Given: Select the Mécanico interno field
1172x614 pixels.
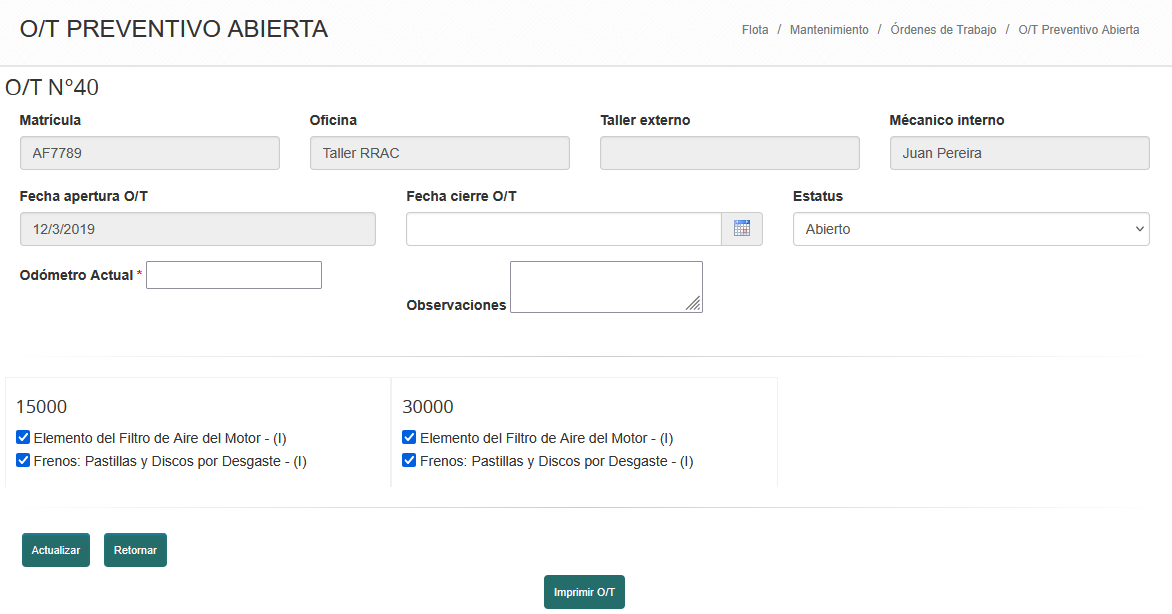Looking at the screenshot, I should tap(1019, 153).
